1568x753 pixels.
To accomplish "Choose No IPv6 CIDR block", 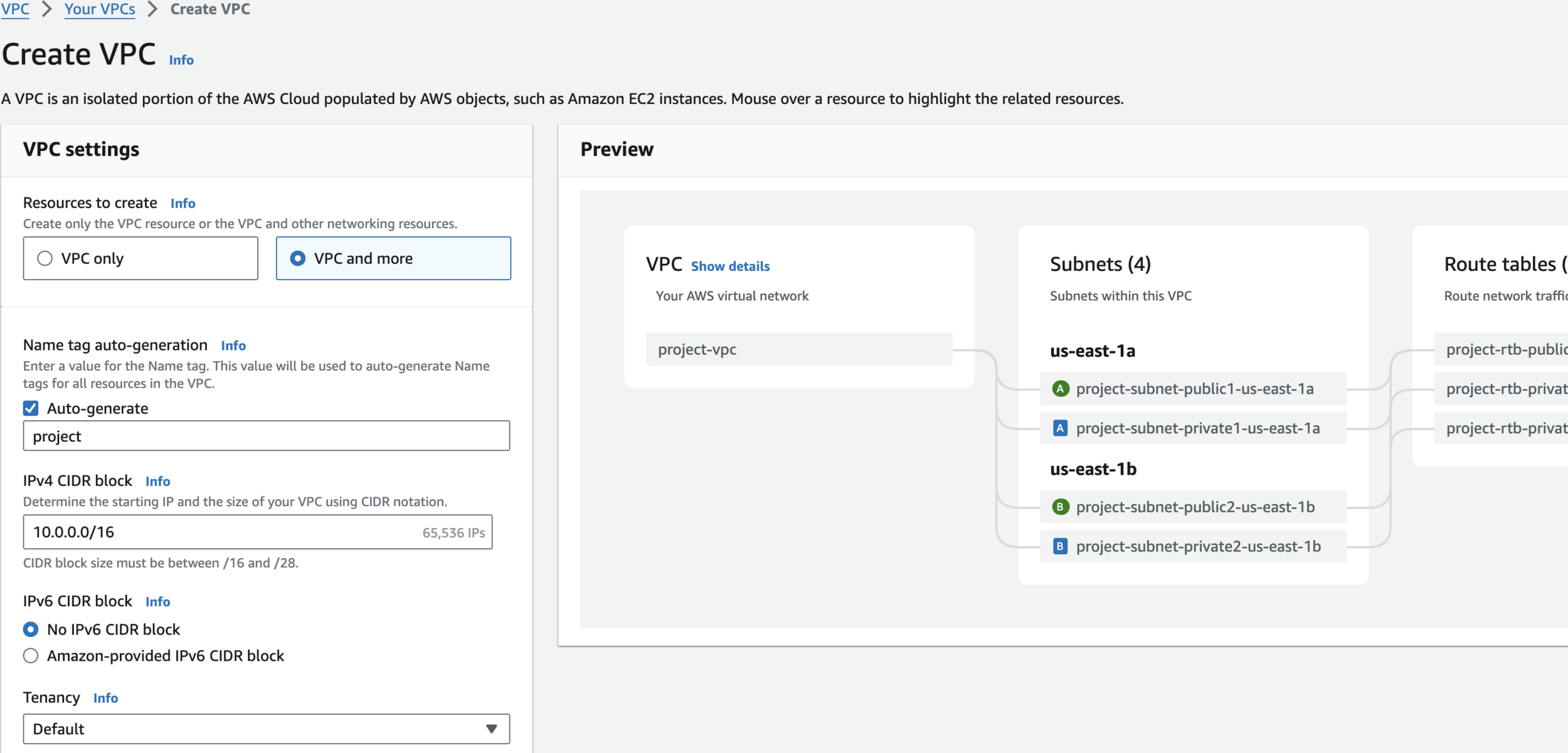I will point(31,629).
